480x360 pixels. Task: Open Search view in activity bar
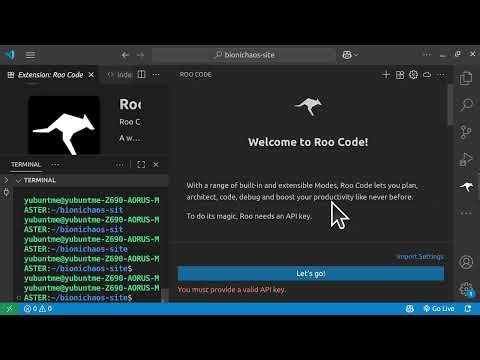(466, 105)
